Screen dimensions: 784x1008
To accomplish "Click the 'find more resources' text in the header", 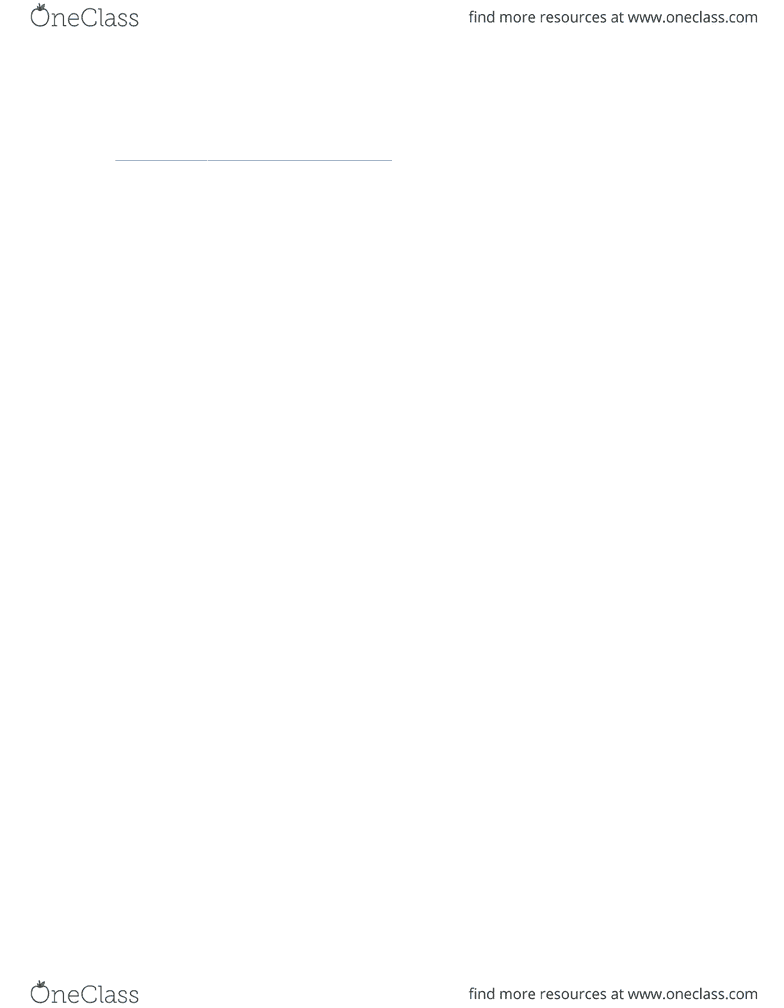I will pos(537,17).
